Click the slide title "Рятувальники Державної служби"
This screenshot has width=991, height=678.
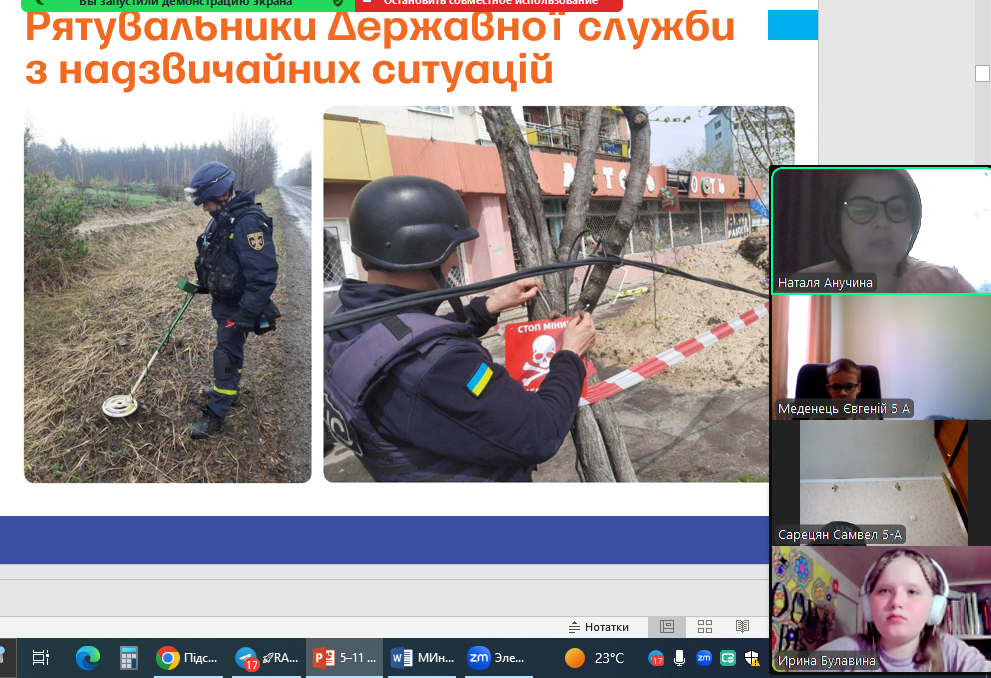380,28
